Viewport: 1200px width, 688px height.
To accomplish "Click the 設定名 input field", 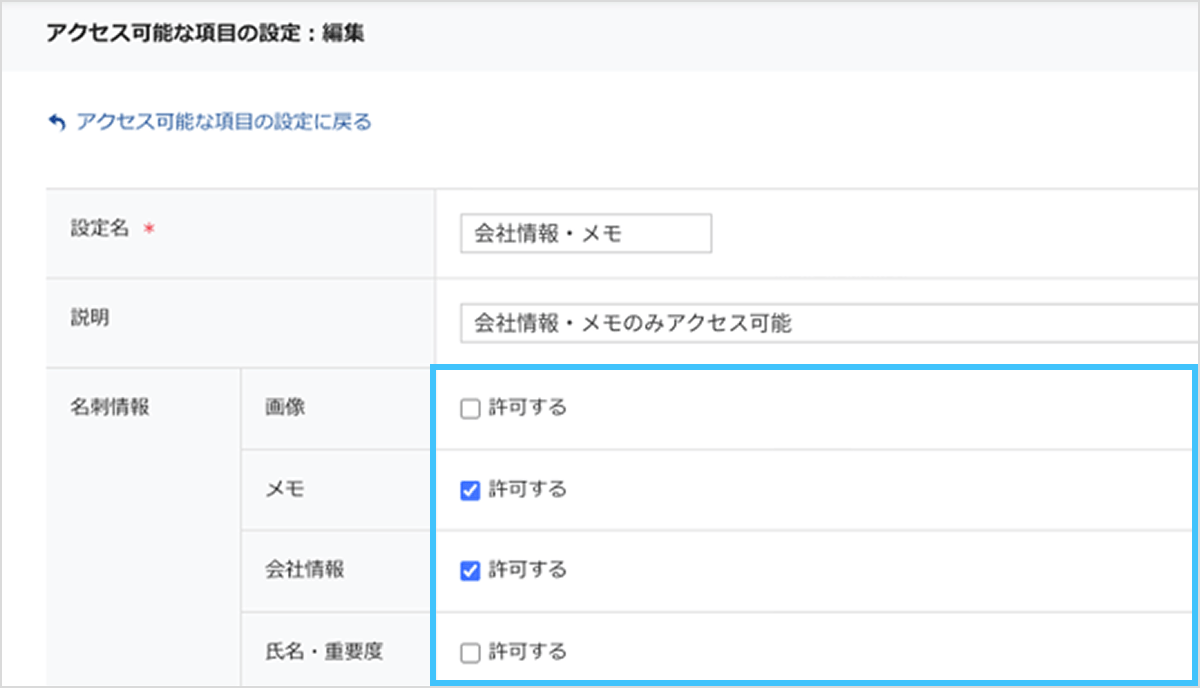I will coord(585,234).
